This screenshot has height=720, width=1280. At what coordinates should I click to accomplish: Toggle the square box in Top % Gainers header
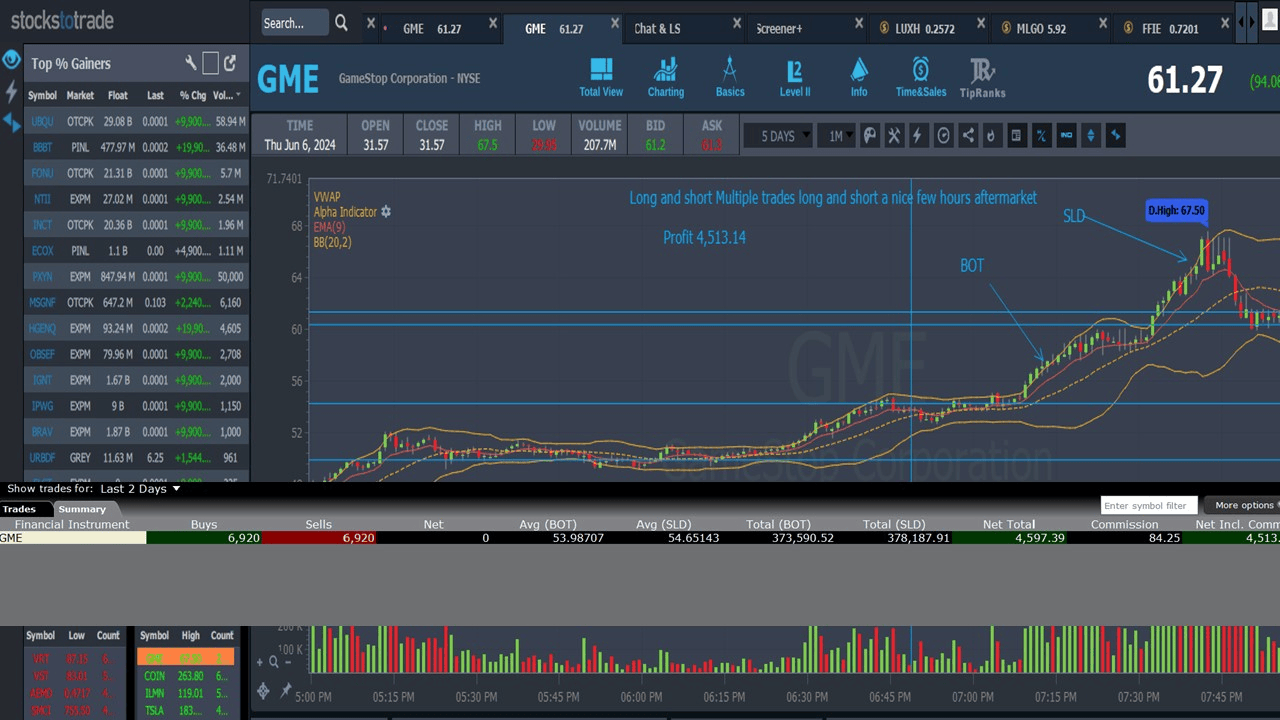coord(210,63)
